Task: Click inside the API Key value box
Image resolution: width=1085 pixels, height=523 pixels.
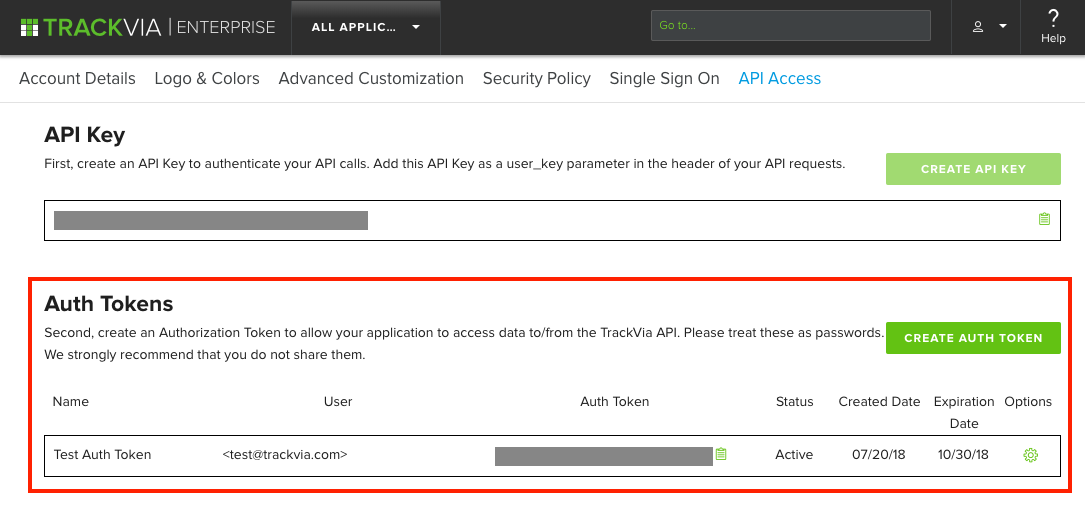Action: 552,220
